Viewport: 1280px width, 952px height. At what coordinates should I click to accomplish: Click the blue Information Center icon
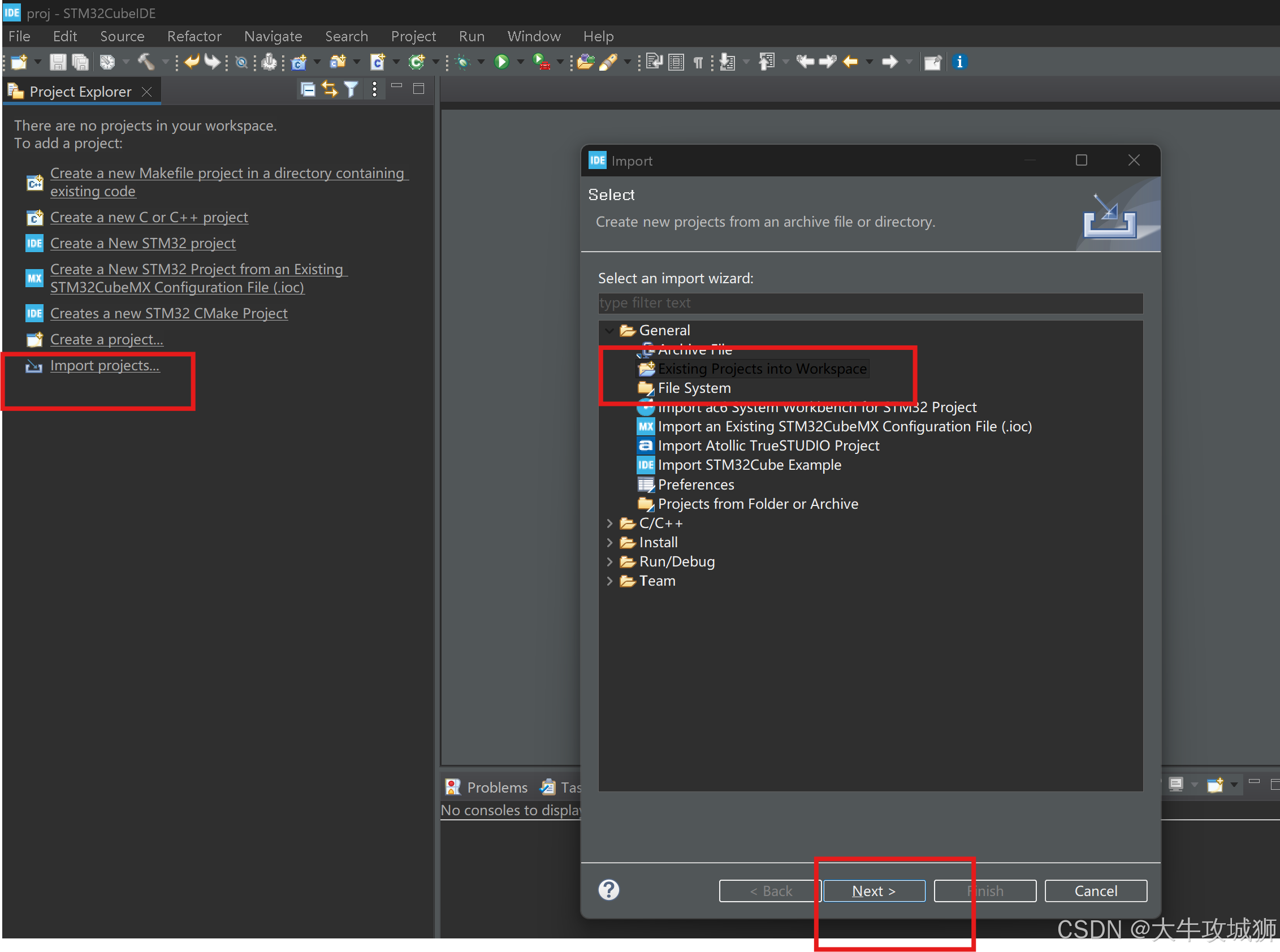959,62
